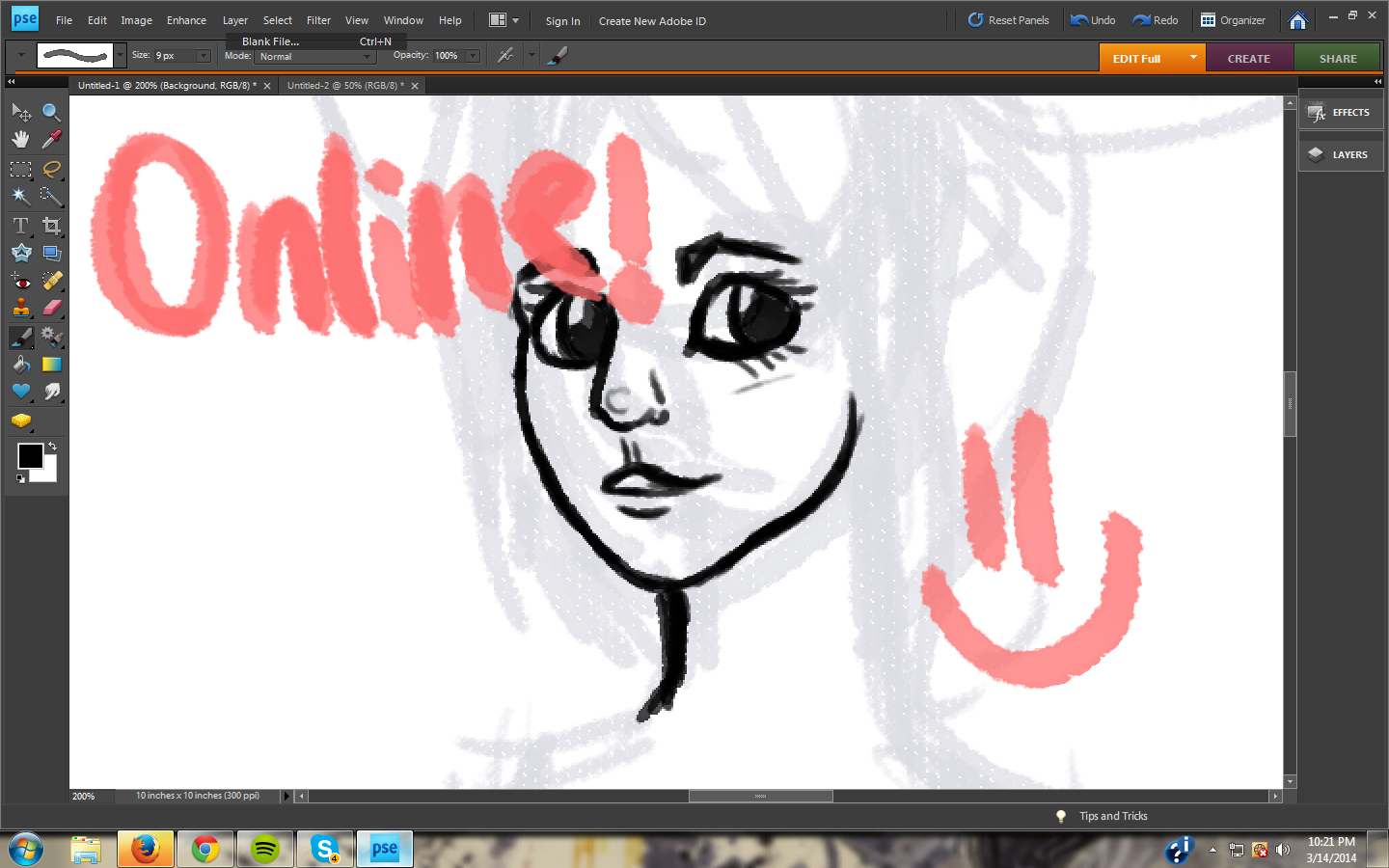Open the Opacity dropdown arrow

473,56
